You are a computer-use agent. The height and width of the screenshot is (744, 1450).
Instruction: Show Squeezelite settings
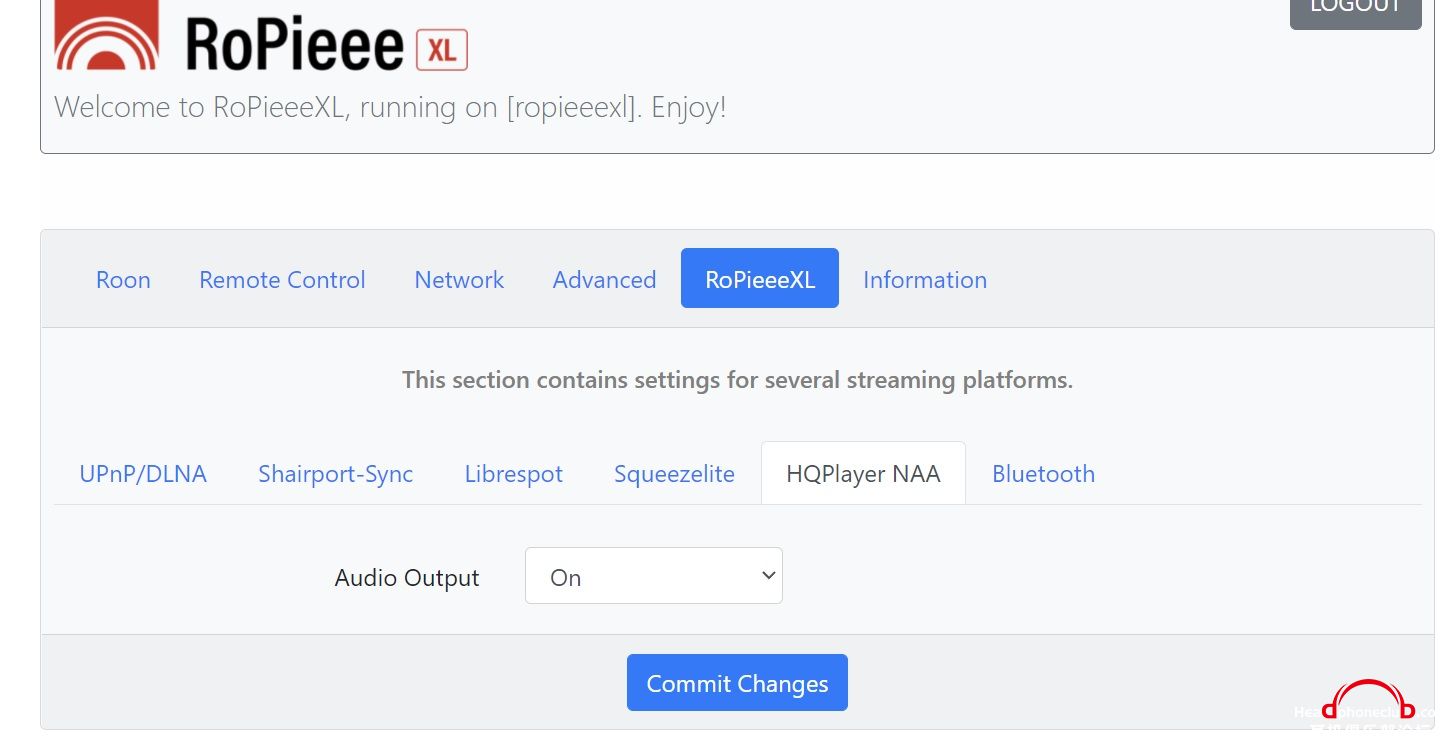point(674,473)
